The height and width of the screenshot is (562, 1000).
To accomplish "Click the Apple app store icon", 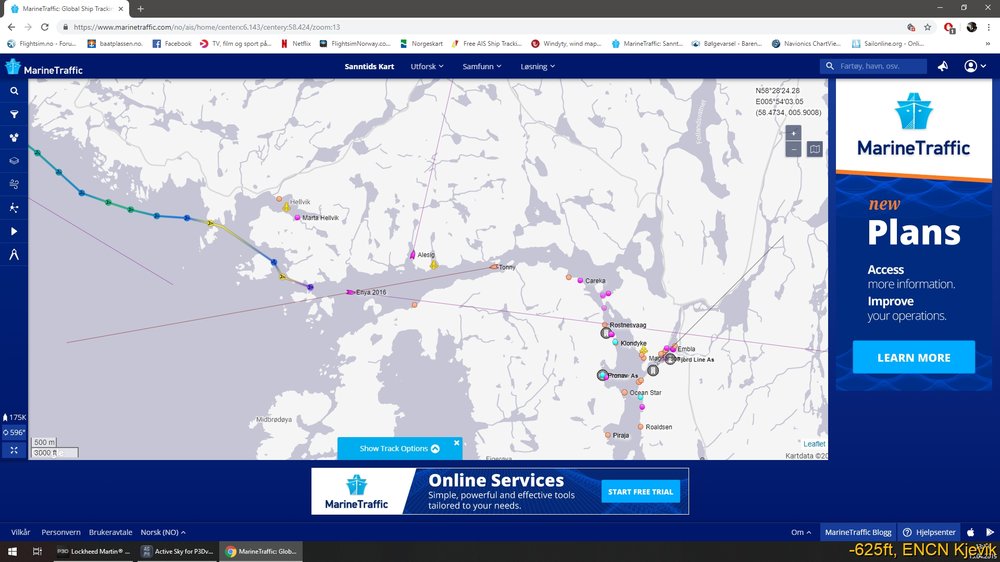I will [971, 532].
